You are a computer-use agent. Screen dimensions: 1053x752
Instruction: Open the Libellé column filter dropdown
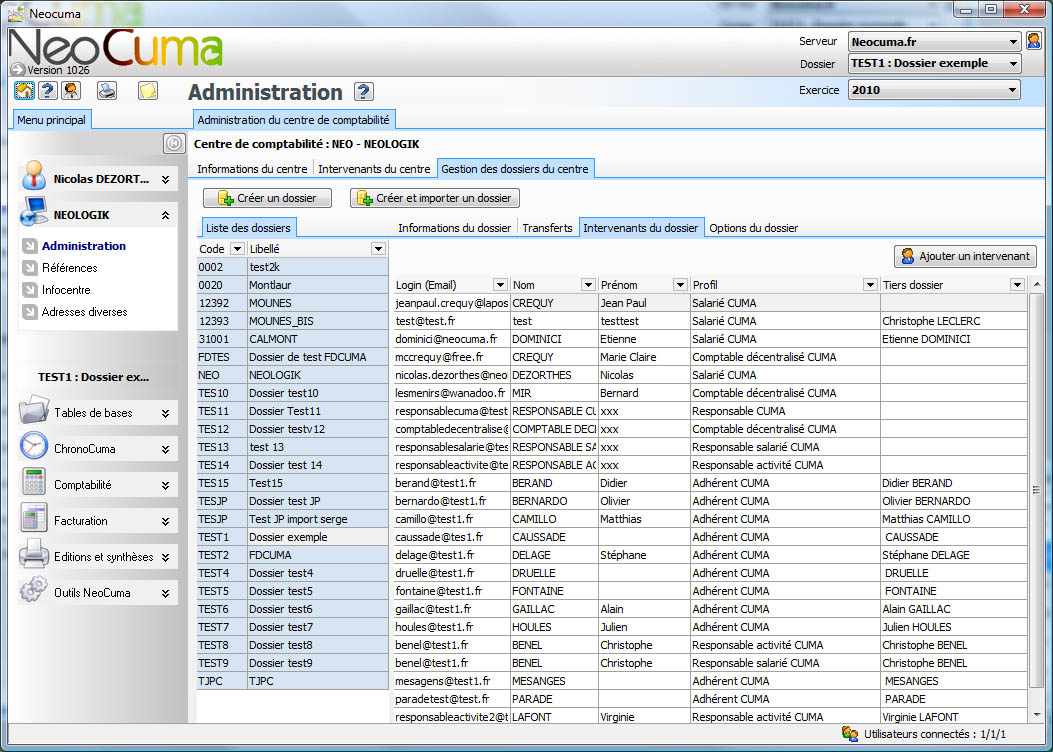click(379, 249)
